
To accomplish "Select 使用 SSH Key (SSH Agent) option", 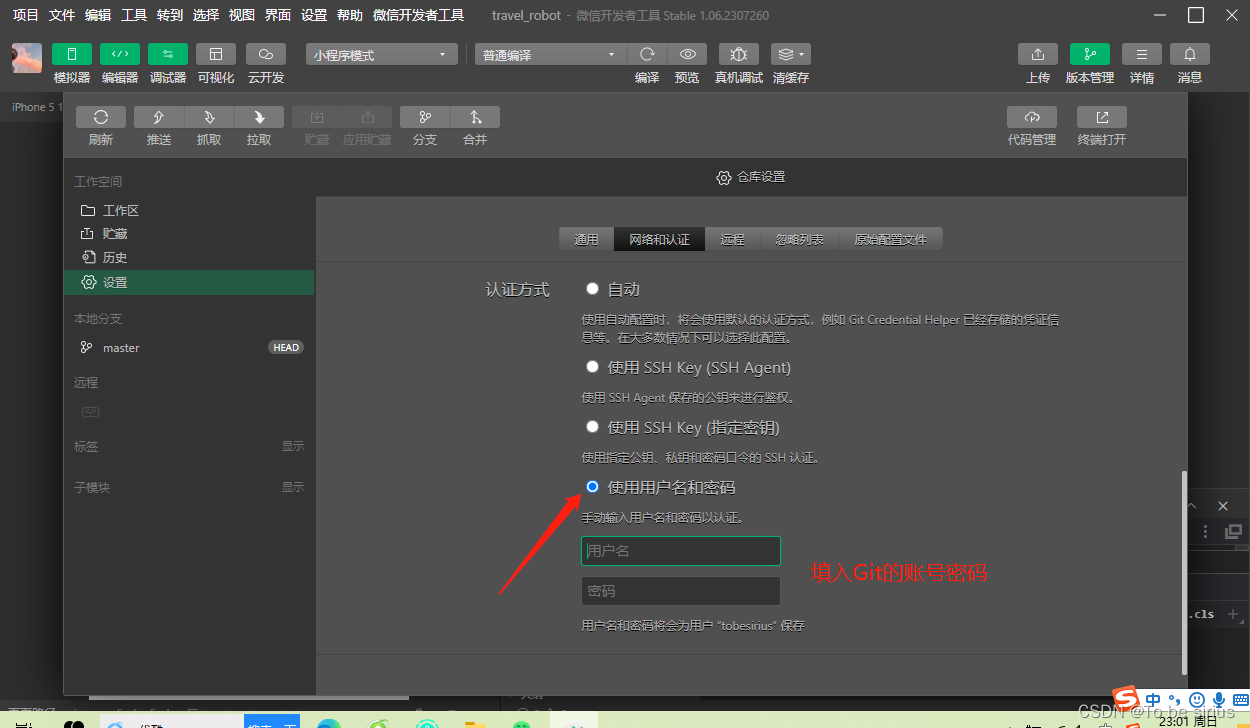I will (592, 367).
